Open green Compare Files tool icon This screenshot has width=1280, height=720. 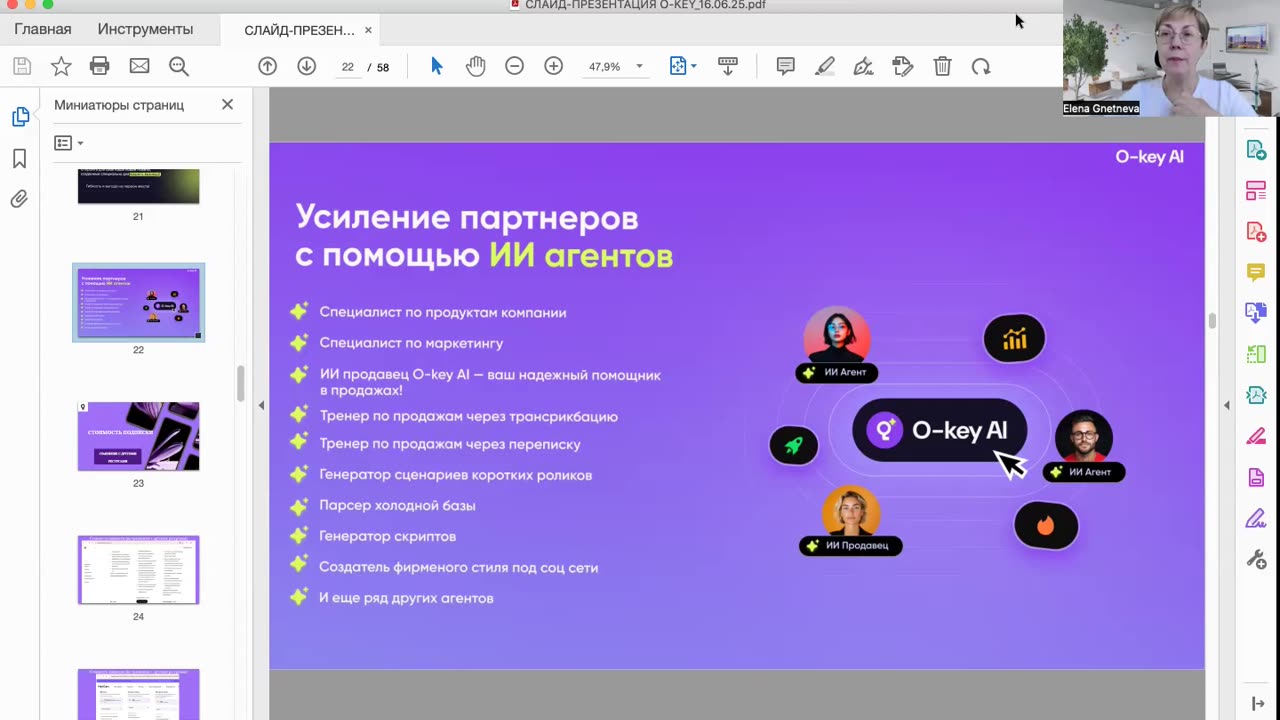pos(1256,354)
